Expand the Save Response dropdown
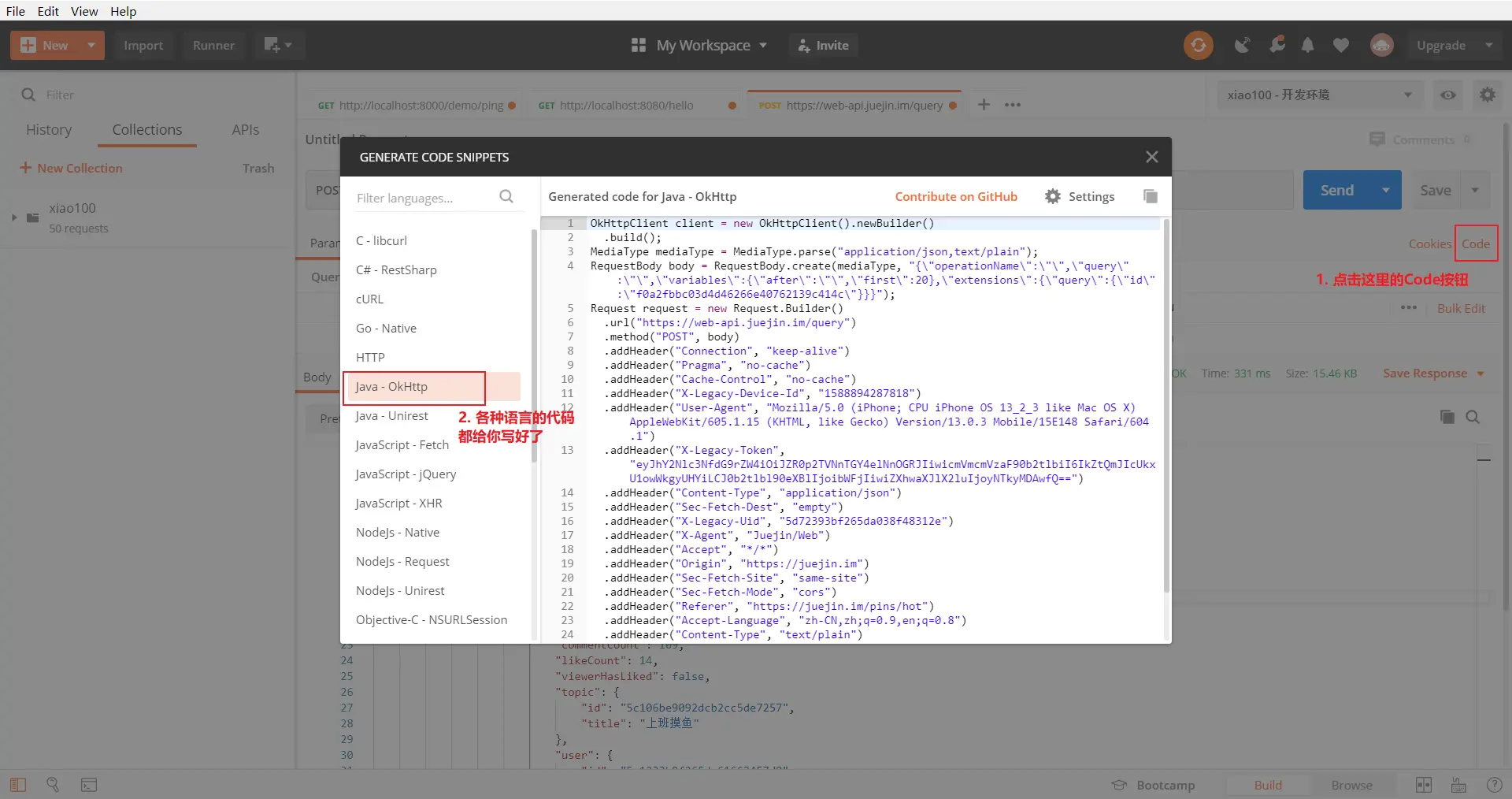 (x=1480, y=373)
